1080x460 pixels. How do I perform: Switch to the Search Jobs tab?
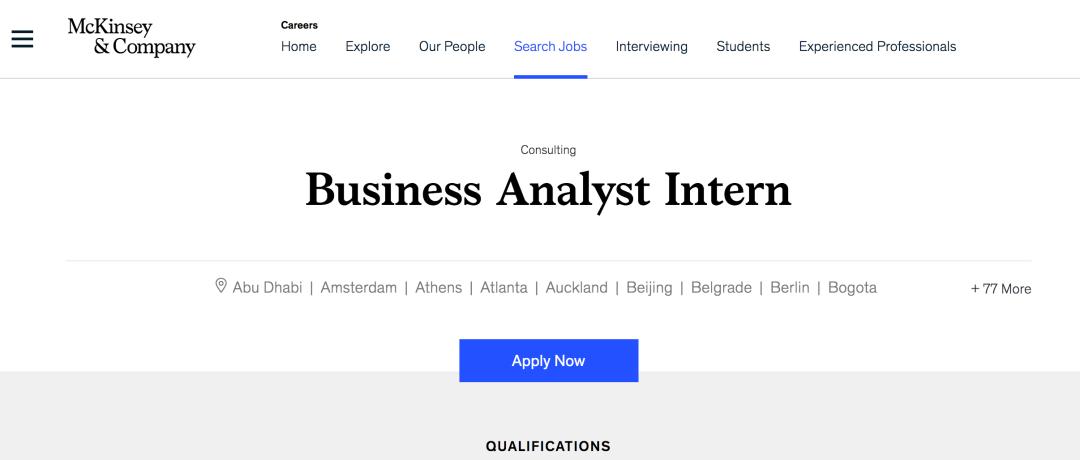coord(550,46)
